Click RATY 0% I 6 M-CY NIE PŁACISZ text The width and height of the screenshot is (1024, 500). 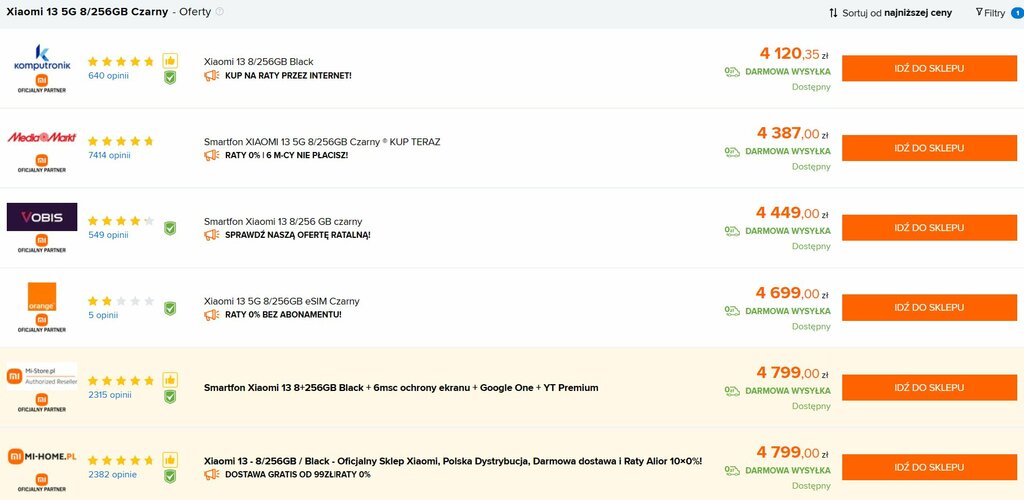287,155
